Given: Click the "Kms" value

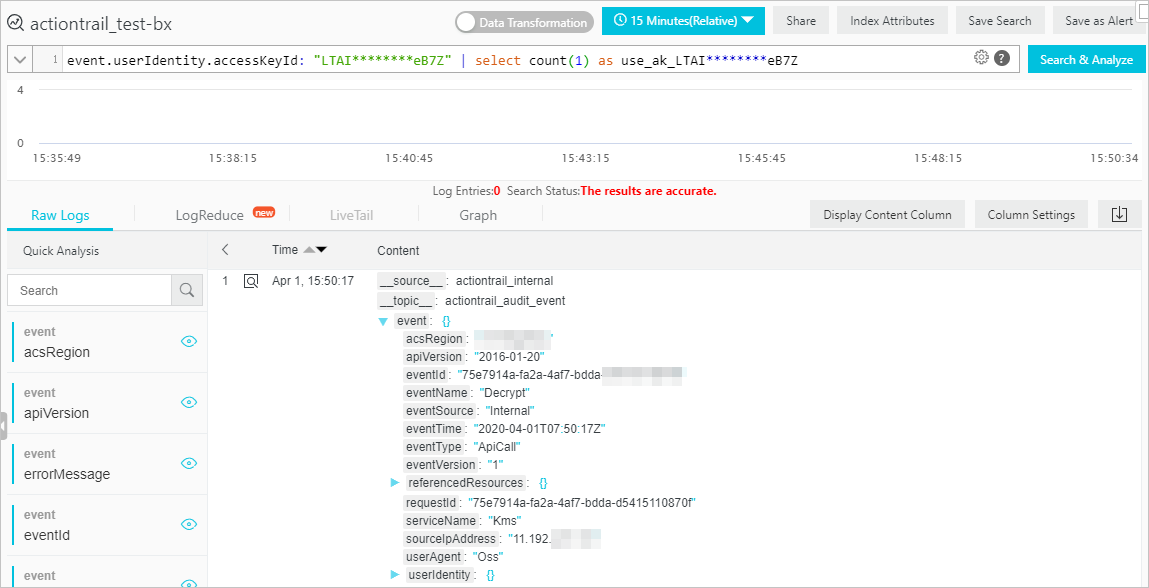Looking at the screenshot, I should pos(505,521).
